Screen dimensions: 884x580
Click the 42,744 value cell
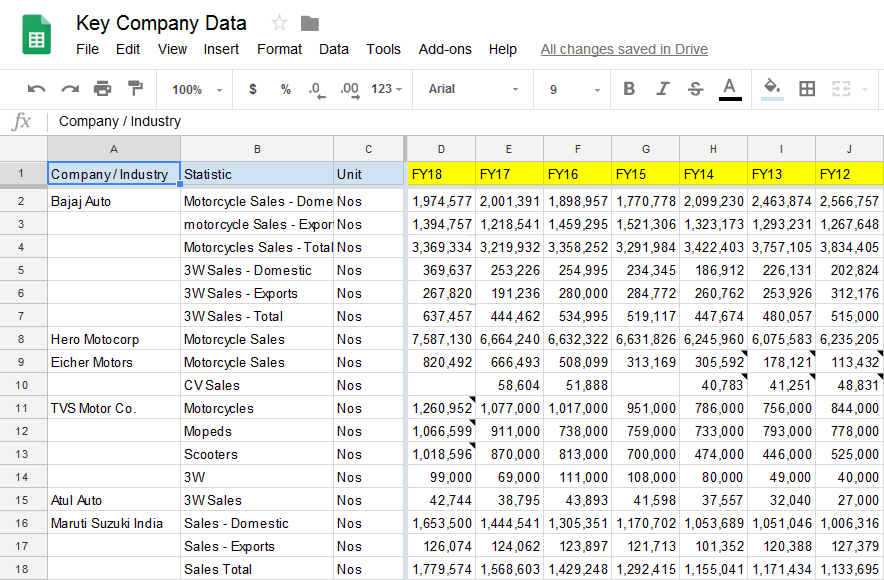[x=441, y=500]
